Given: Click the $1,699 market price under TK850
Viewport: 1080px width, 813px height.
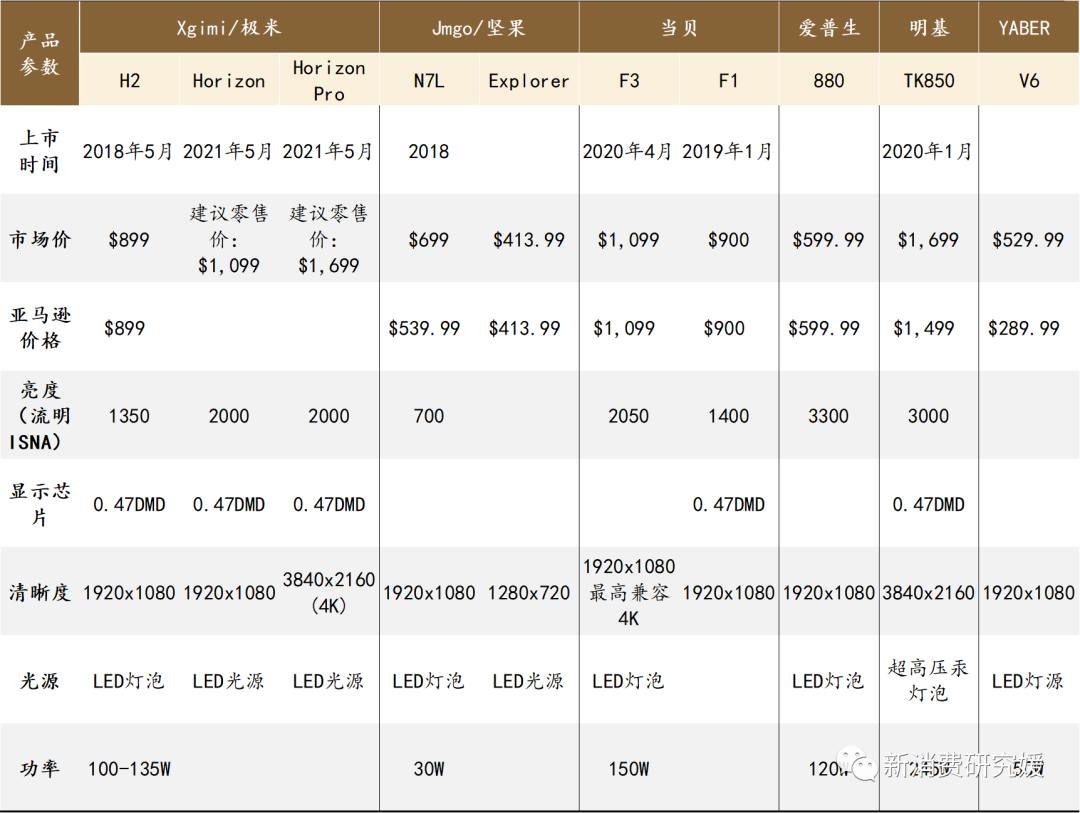Looking at the screenshot, I should point(928,240).
